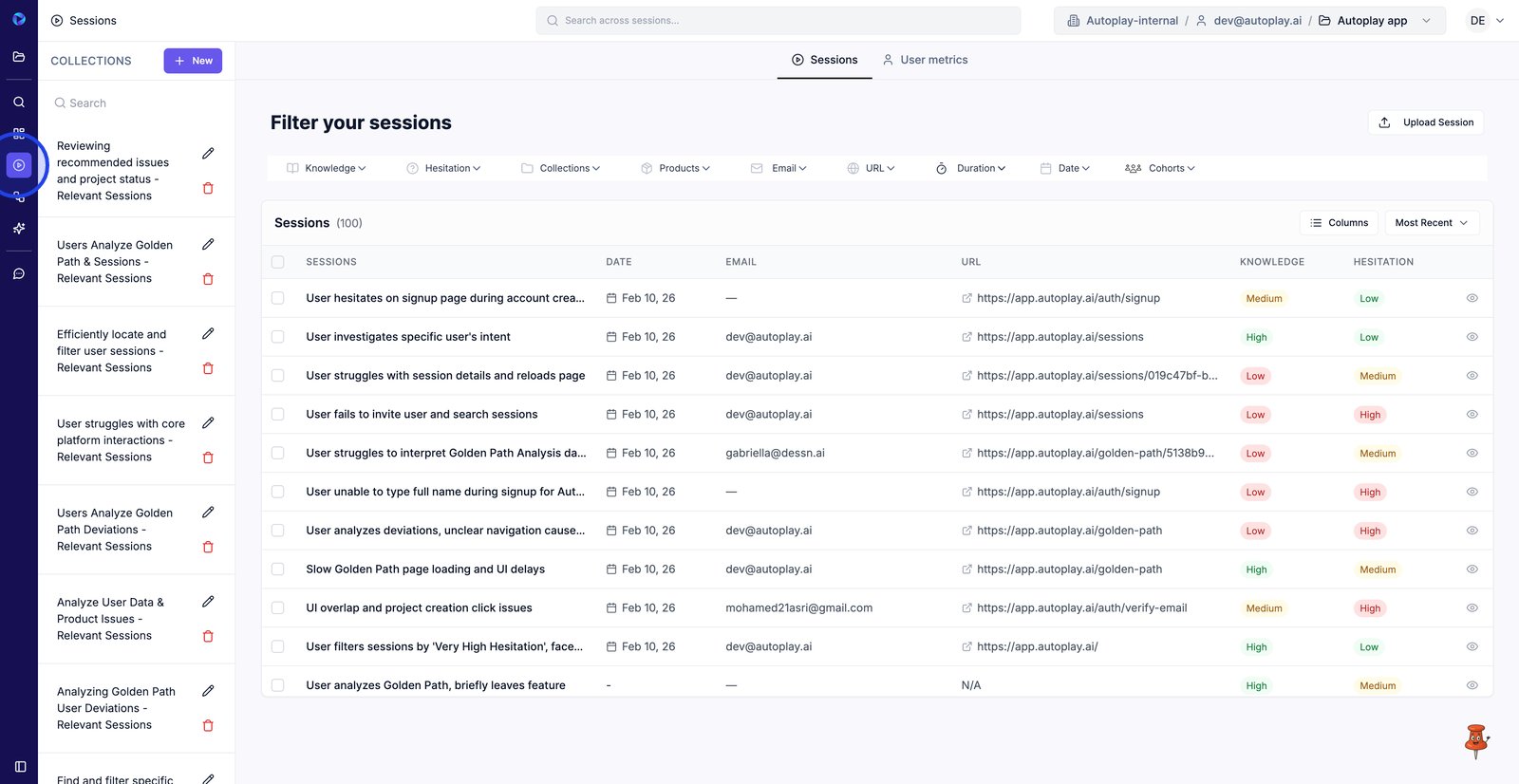Select all sessions with header checkbox
The height and width of the screenshot is (784, 1519).
(x=278, y=262)
